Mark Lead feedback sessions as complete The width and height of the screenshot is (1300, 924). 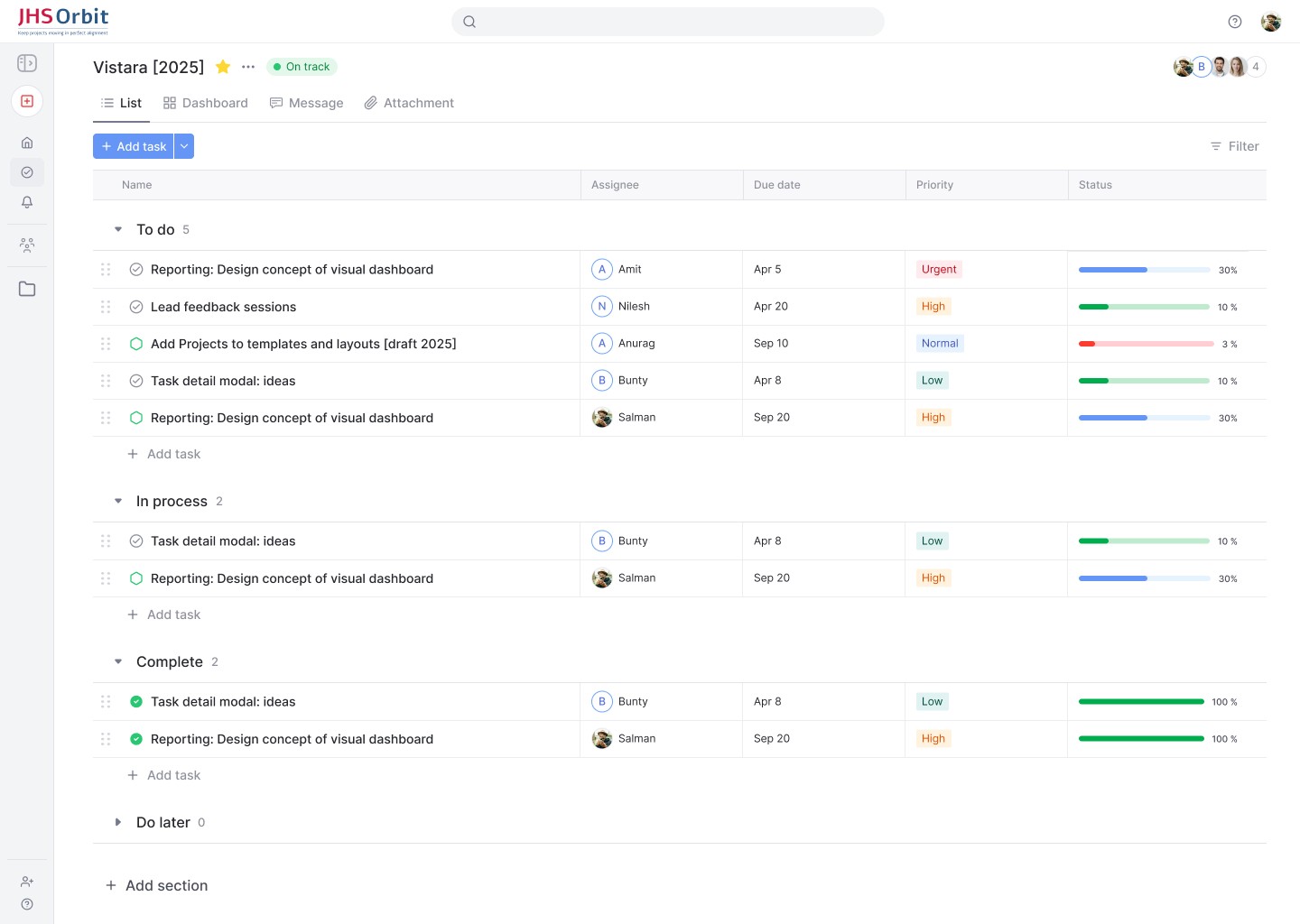pyautogui.click(x=136, y=307)
